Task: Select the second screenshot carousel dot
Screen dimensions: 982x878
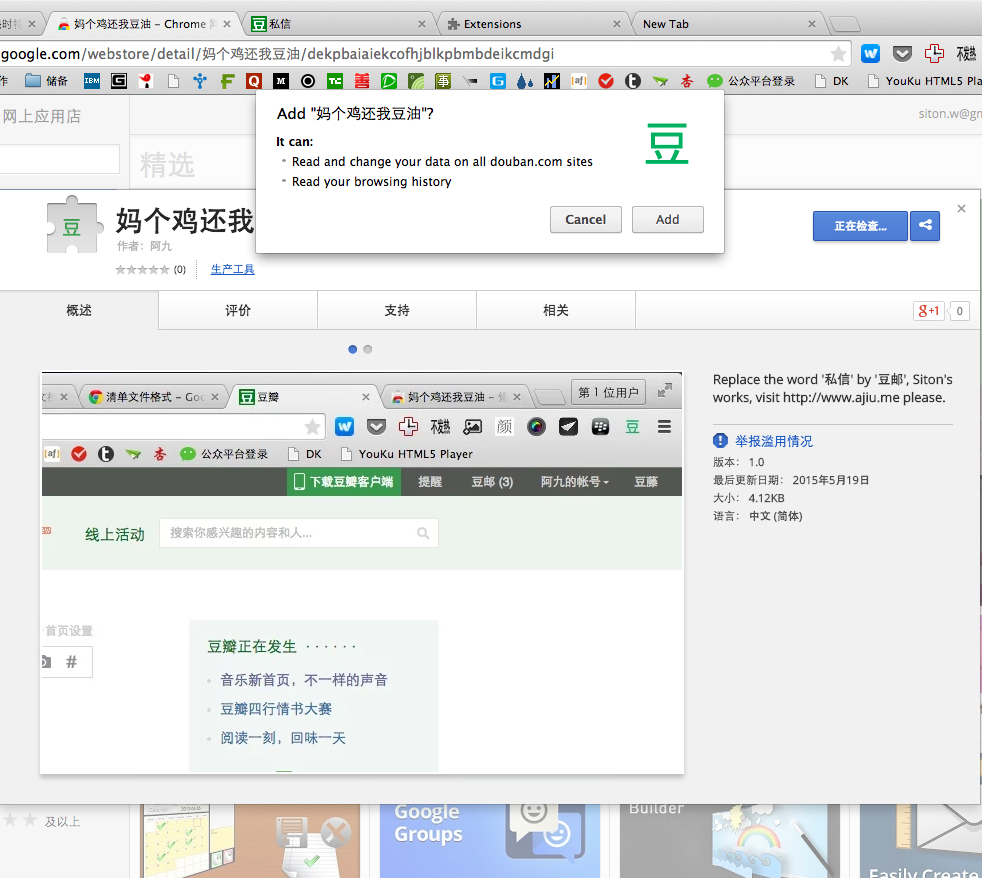Action: (x=368, y=349)
